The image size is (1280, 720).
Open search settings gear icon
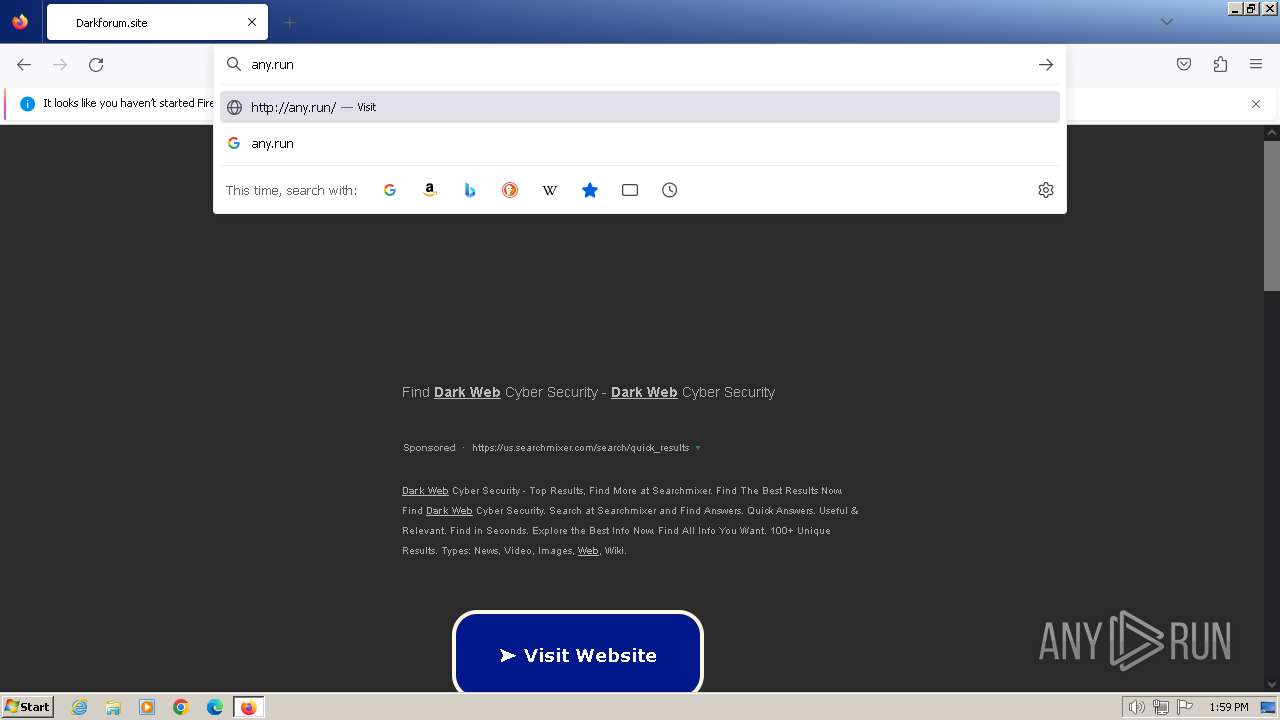[x=1046, y=190]
